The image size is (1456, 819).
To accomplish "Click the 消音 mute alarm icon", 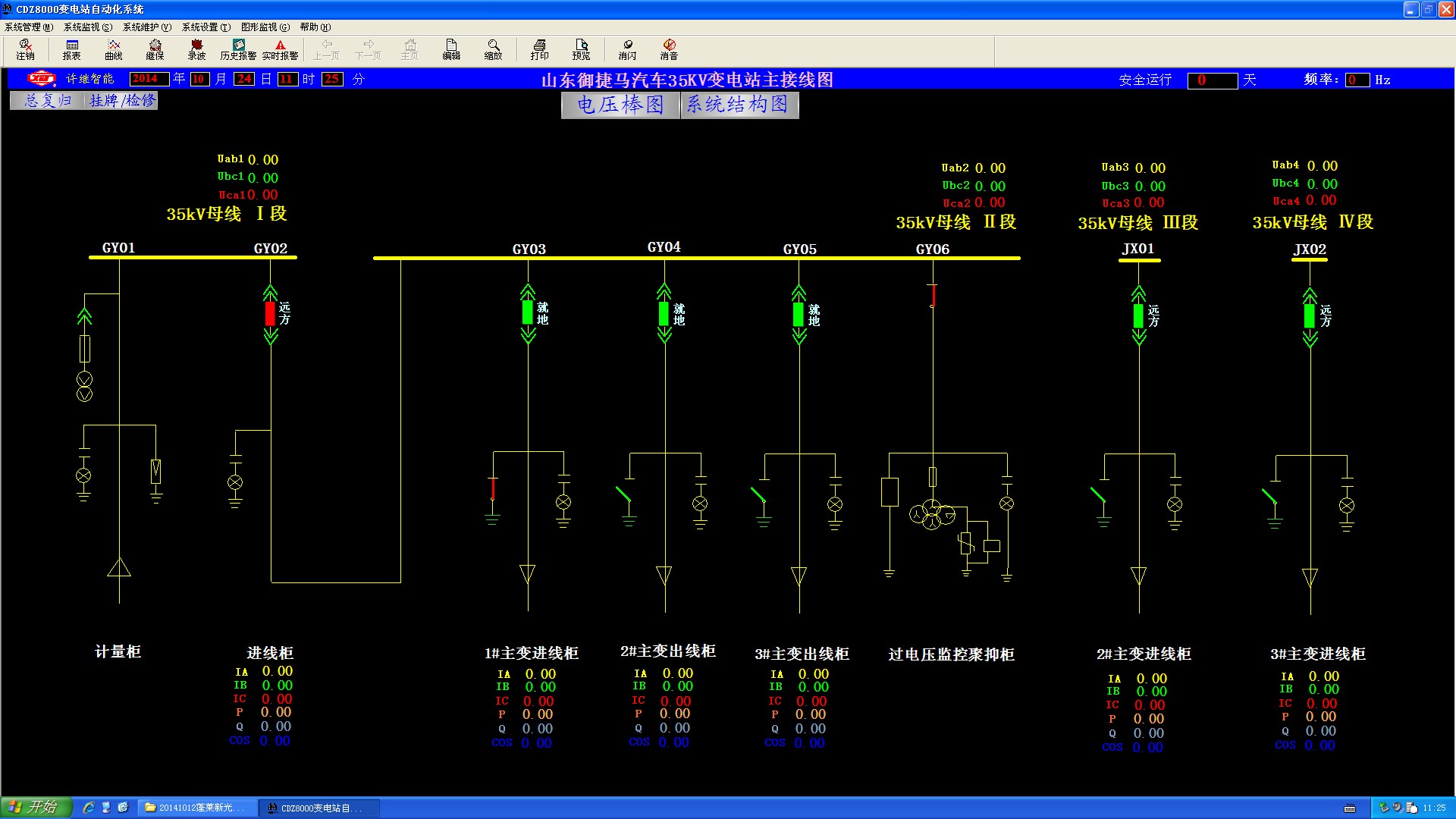I will (x=669, y=49).
